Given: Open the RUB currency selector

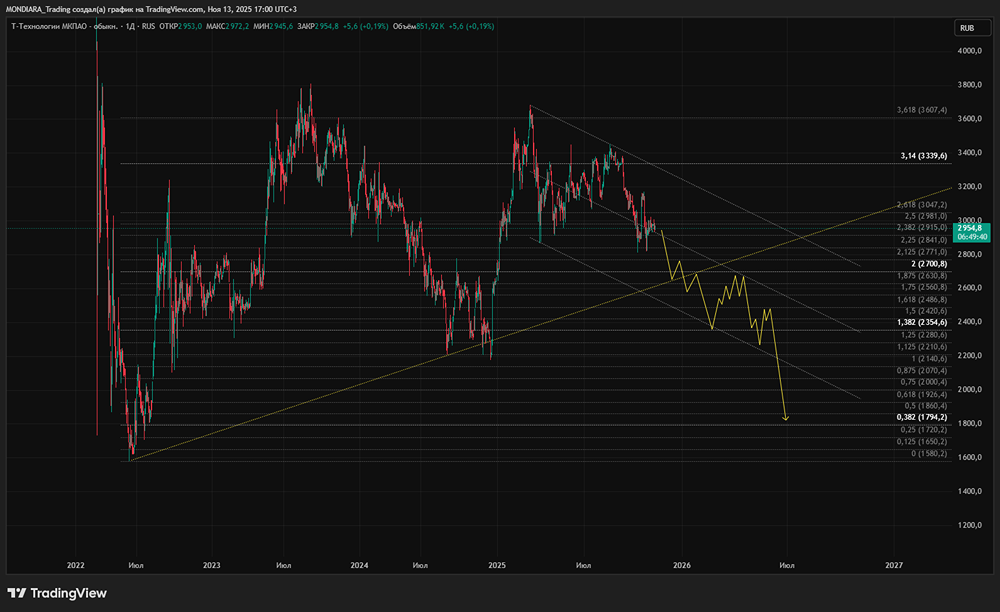Looking at the screenshot, I should point(967,28).
